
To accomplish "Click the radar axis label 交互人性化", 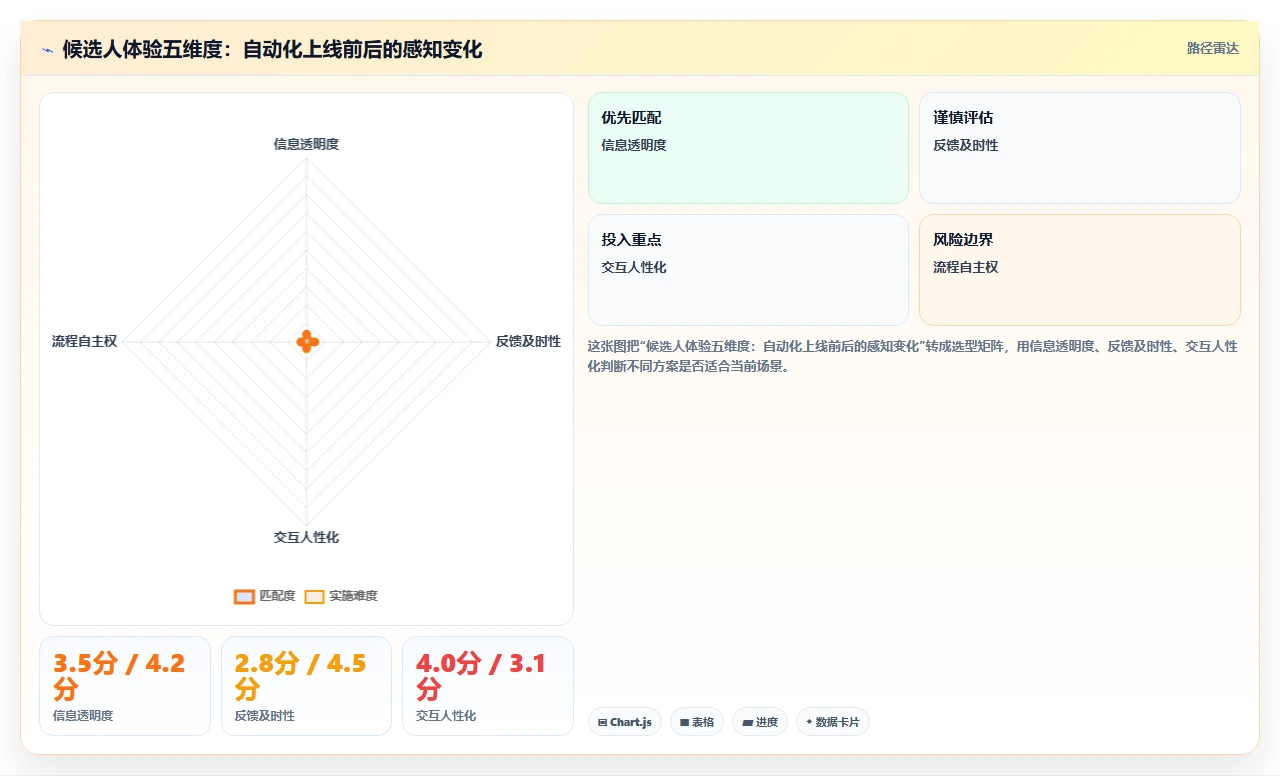I will point(306,537).
